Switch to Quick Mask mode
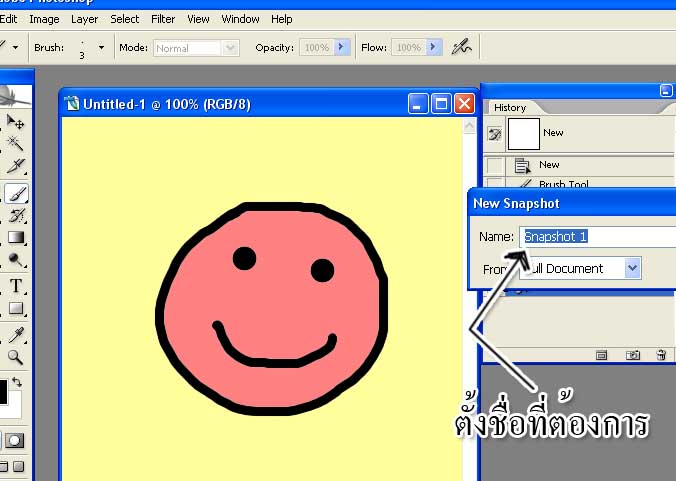Screen dimensions: 676x481 (14, 440)
